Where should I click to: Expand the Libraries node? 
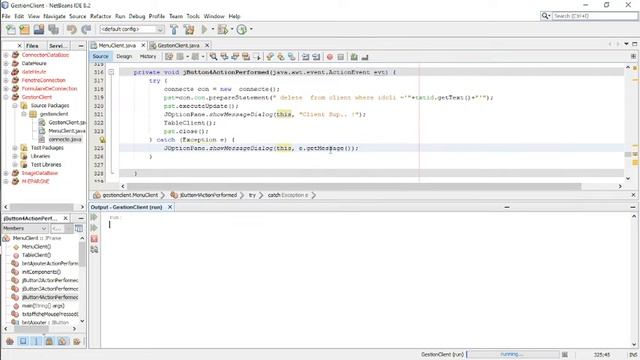15,156
